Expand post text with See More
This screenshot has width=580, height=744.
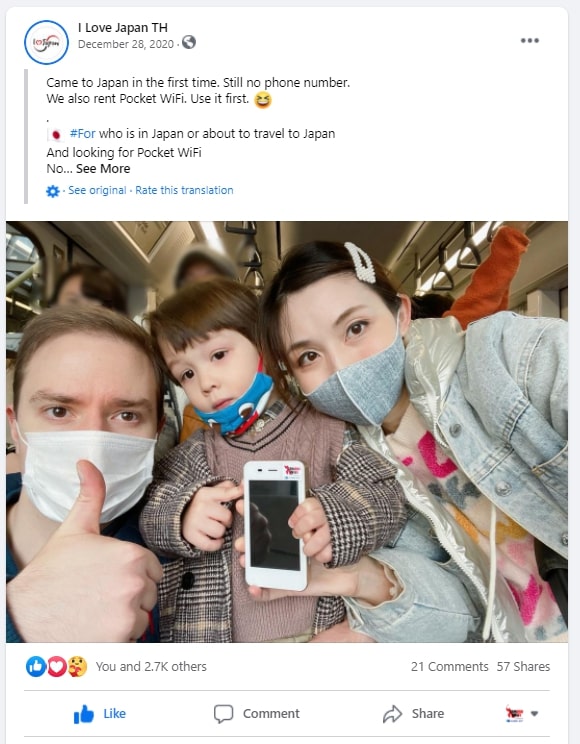click(103, 169)
